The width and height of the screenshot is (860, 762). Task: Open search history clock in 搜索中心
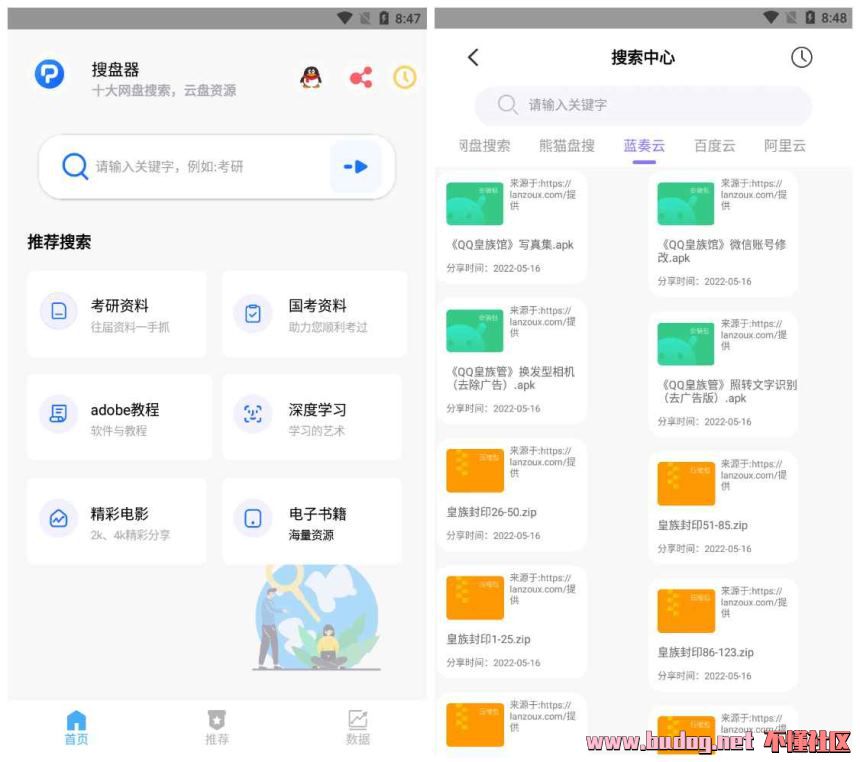click(801, 58)
